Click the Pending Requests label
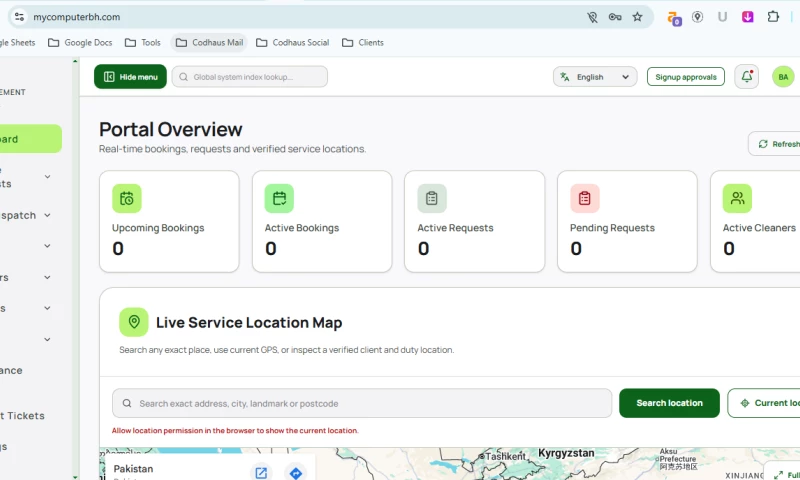Image resolution: width=800 pixels, height=480 pixels. click(x=612, y=228)
